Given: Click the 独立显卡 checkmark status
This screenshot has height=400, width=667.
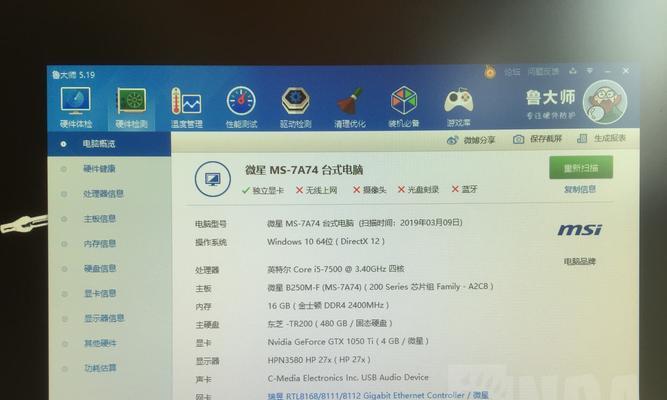Looking at the screenshot, I should click(x=262, y=190).
